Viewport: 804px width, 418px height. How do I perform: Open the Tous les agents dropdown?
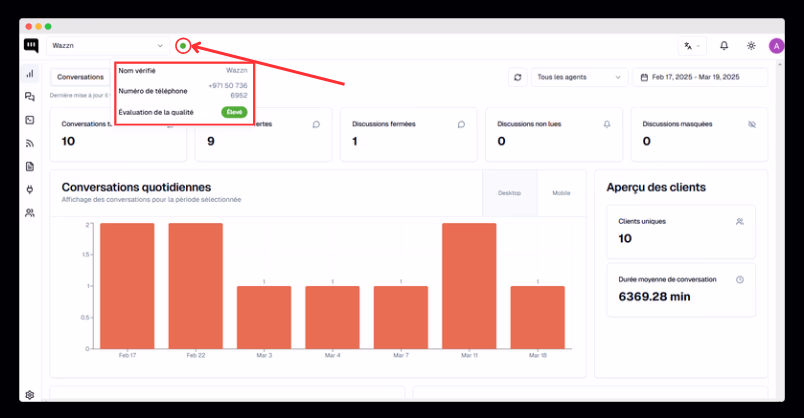pos(579,77)
